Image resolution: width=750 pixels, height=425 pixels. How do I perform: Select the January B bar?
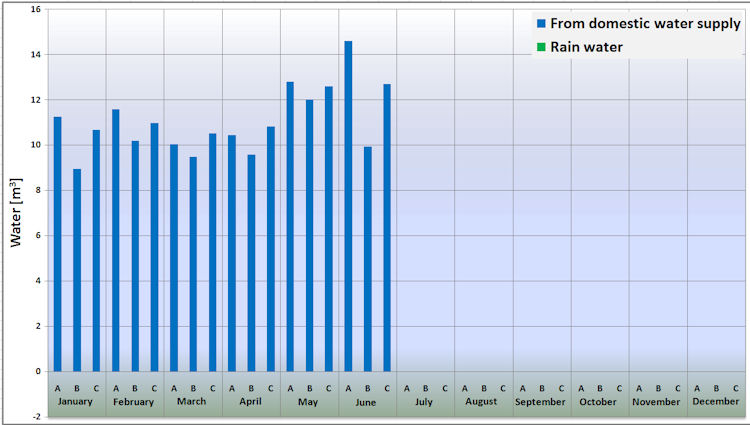coord(77,270)
